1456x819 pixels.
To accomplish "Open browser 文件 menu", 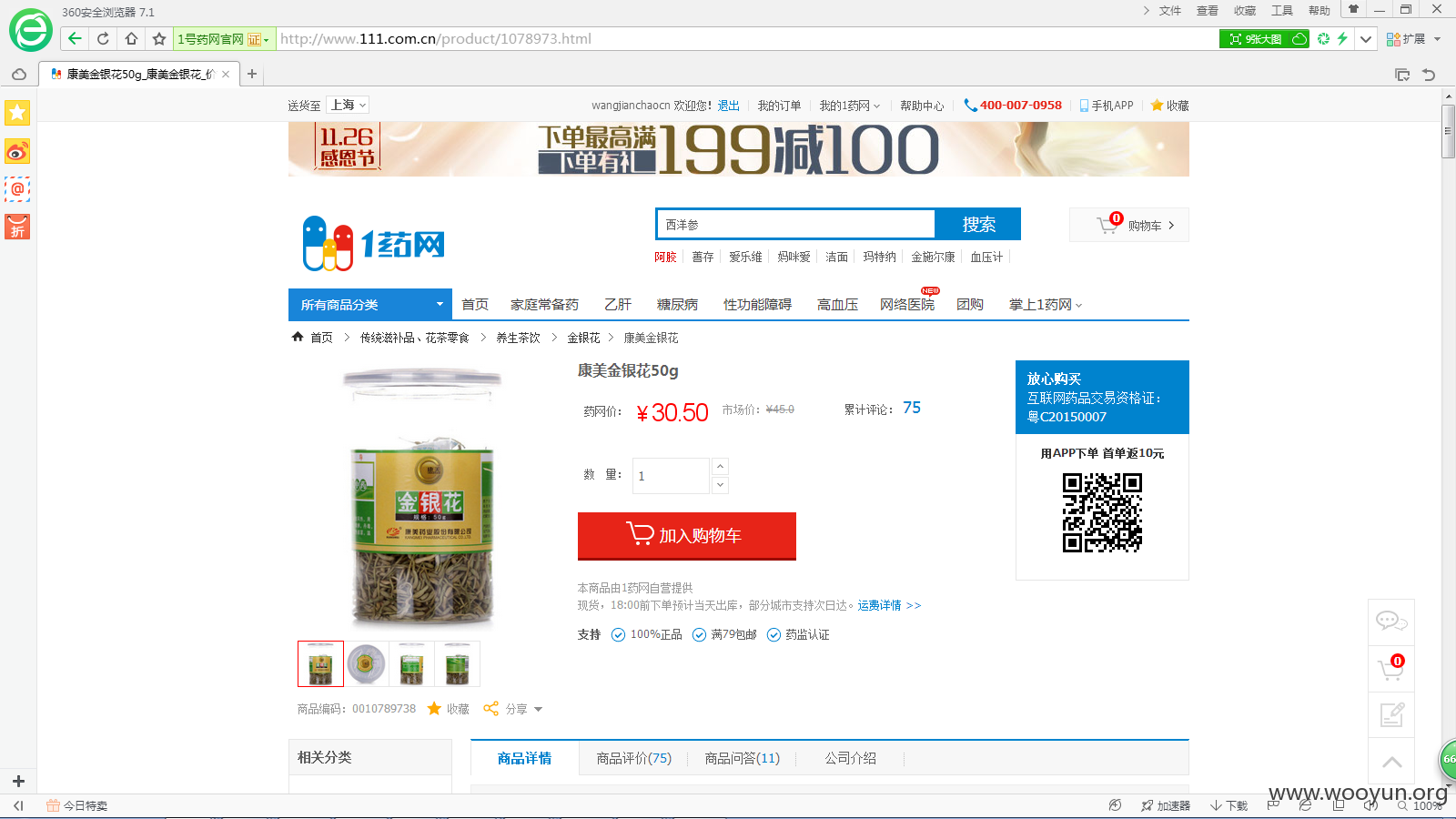I will (1169, 11).
